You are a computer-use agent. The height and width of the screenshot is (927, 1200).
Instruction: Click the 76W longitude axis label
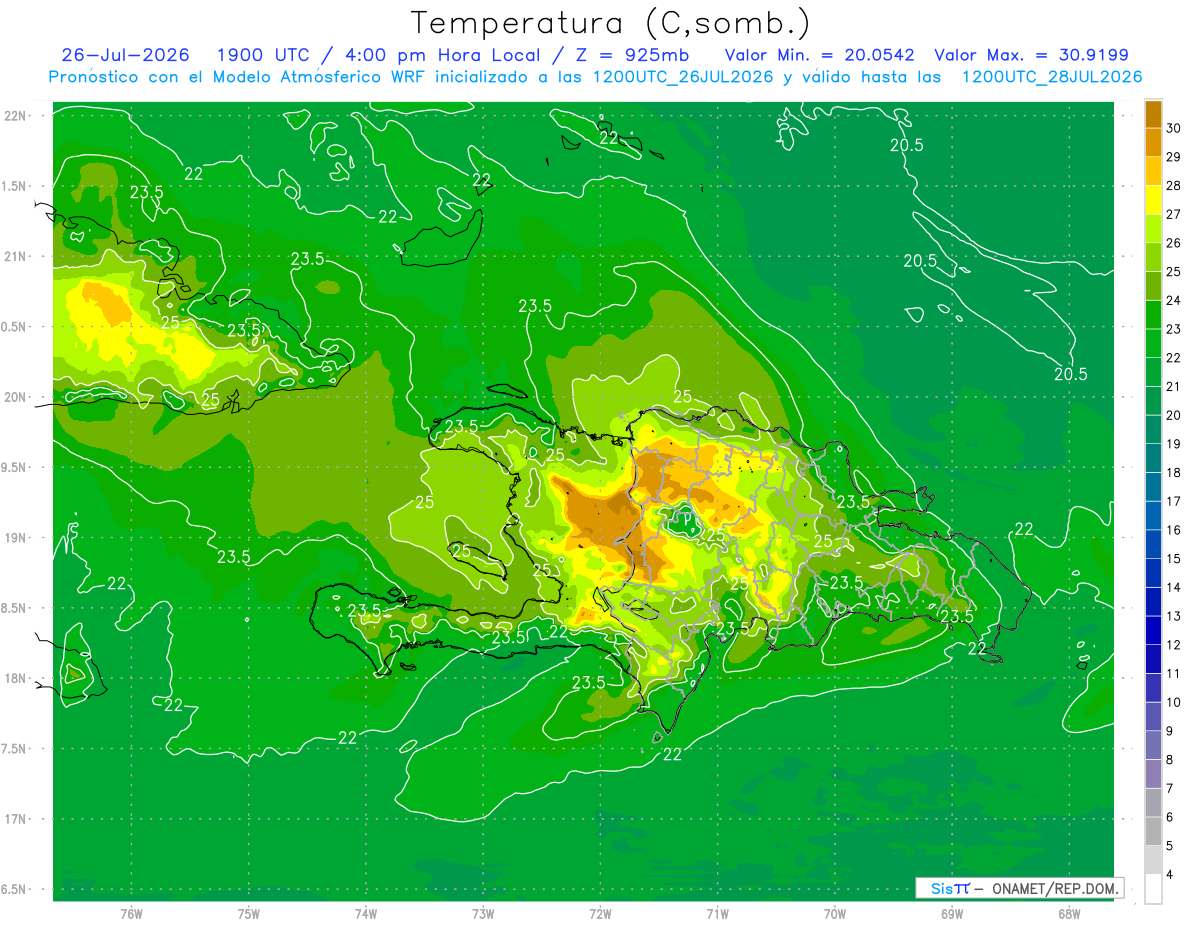point(131,913)
